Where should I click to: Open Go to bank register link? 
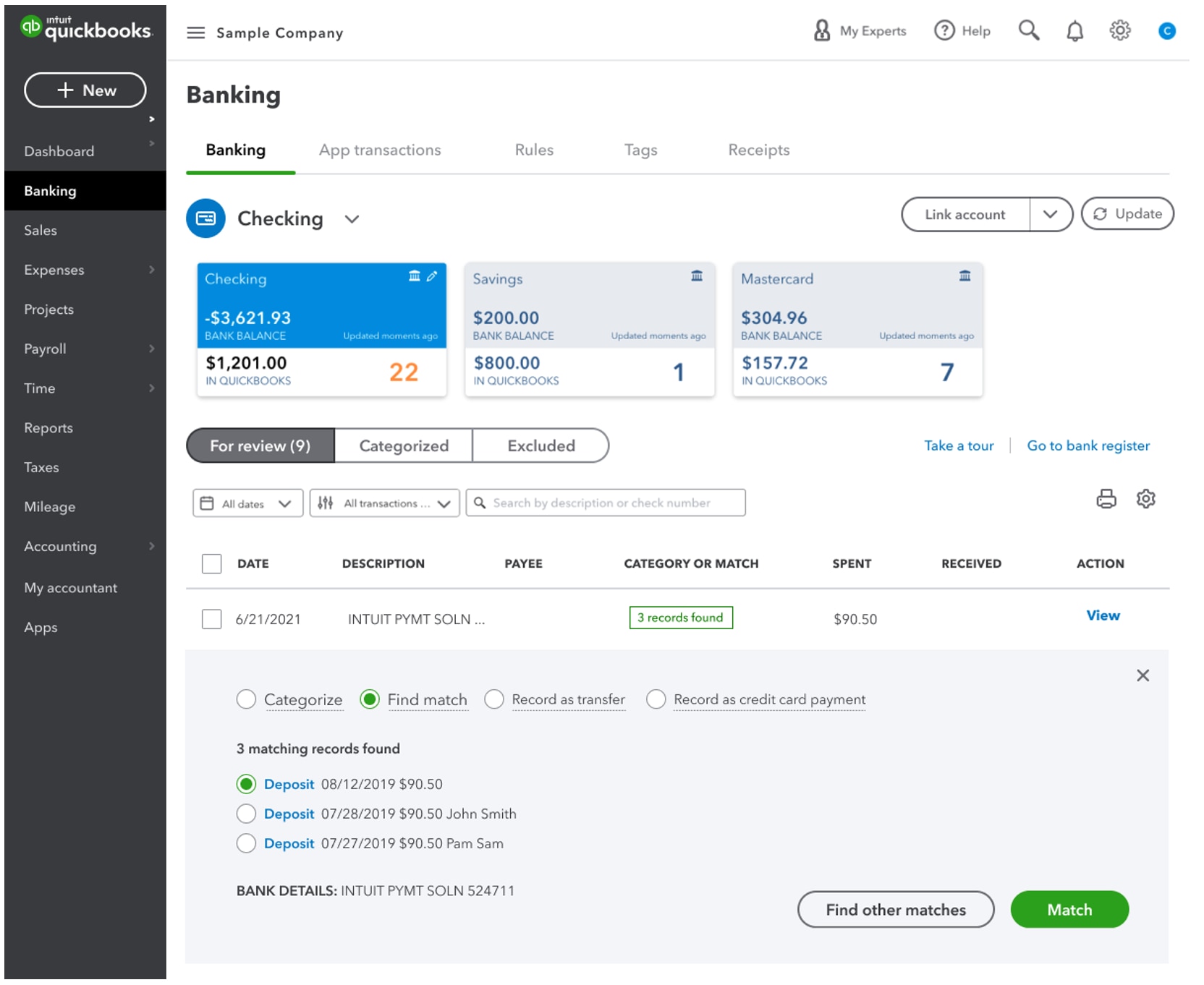(1088, 445)
